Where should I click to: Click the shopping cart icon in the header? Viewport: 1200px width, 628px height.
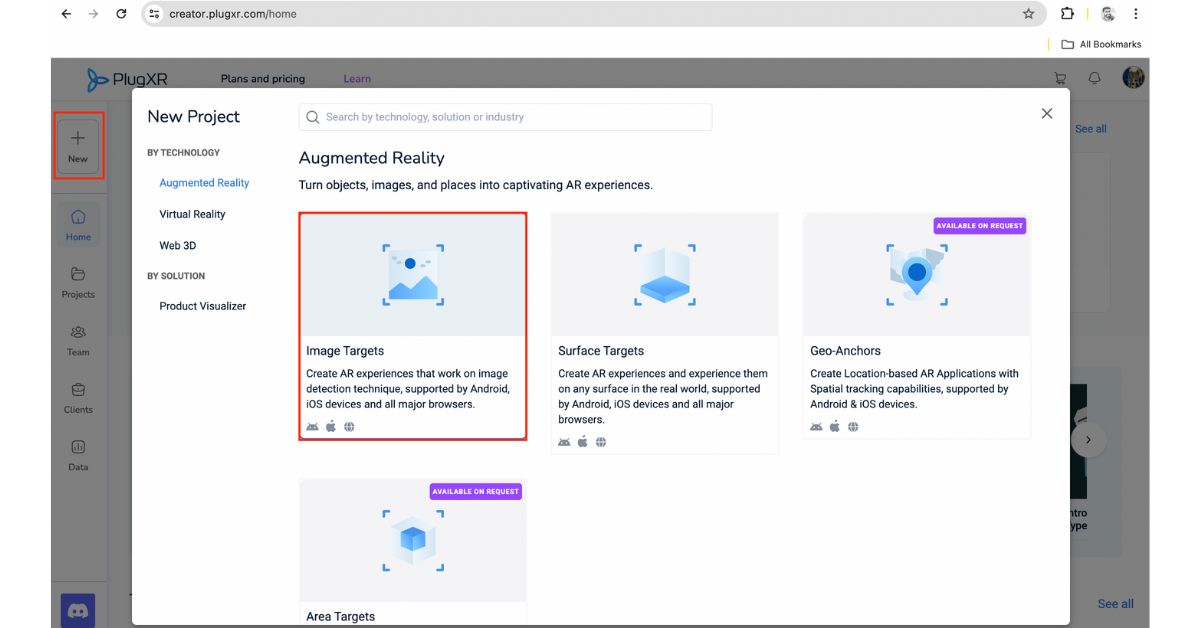pos(1059,78)
